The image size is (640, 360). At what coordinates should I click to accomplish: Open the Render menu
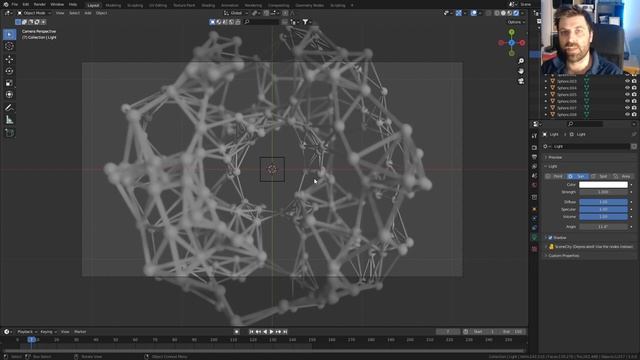click(x=40, y=4)
